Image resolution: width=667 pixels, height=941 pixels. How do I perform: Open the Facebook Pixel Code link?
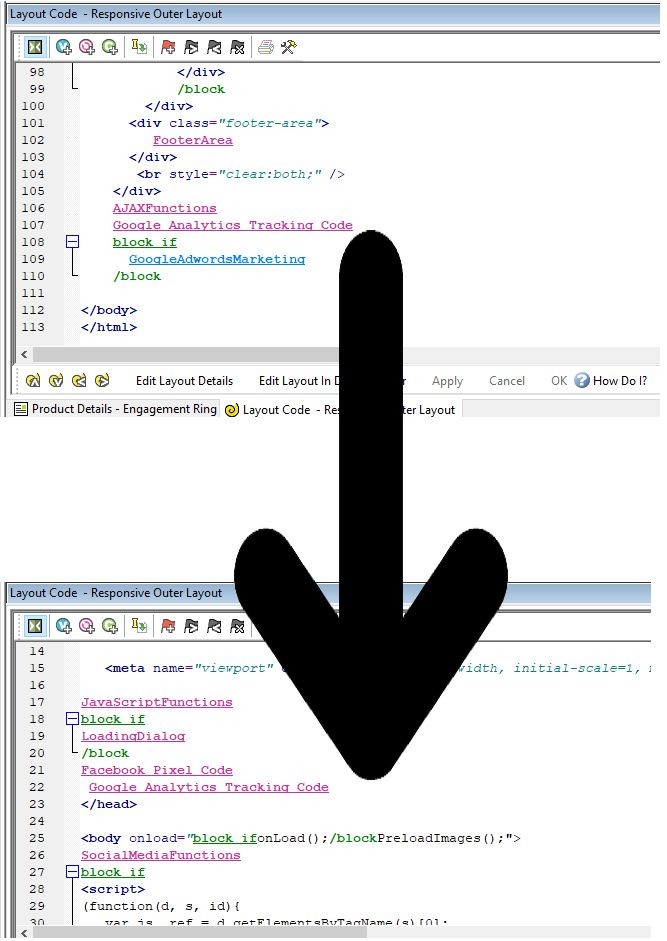tap(157, 770)
